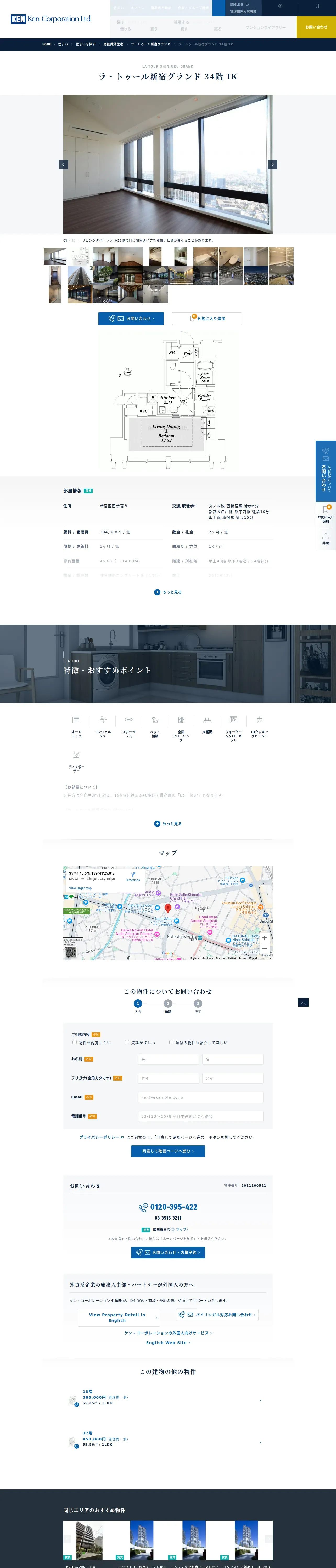This screenshot has width=336, height=1568.
Task: Click into the 名 first name field
Action: point(232,1059)
